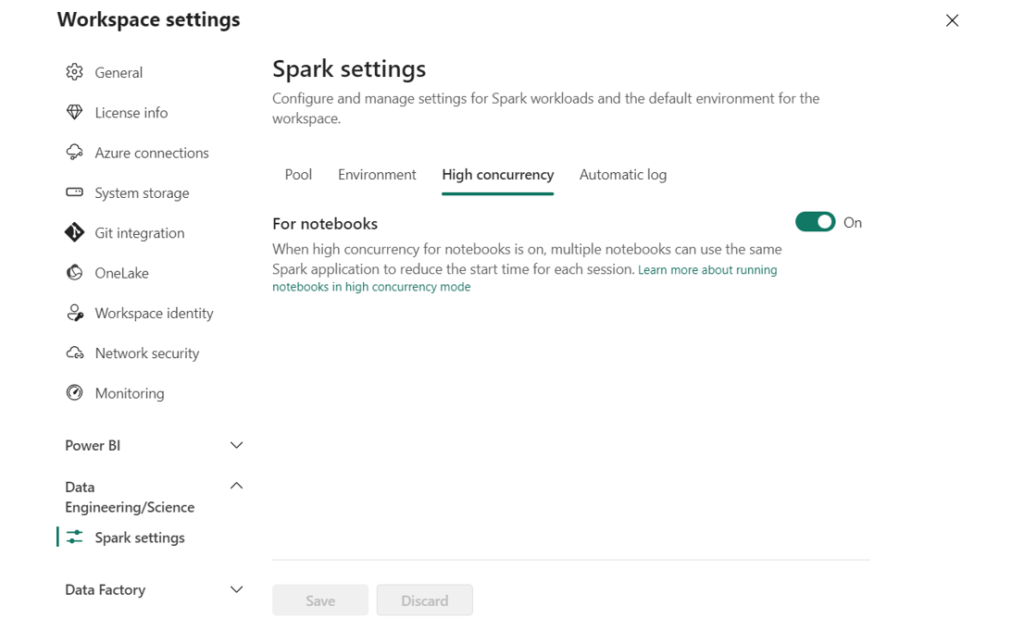
Task: Select the Spark settings sliders icon
Action: [x=74, y=537]
